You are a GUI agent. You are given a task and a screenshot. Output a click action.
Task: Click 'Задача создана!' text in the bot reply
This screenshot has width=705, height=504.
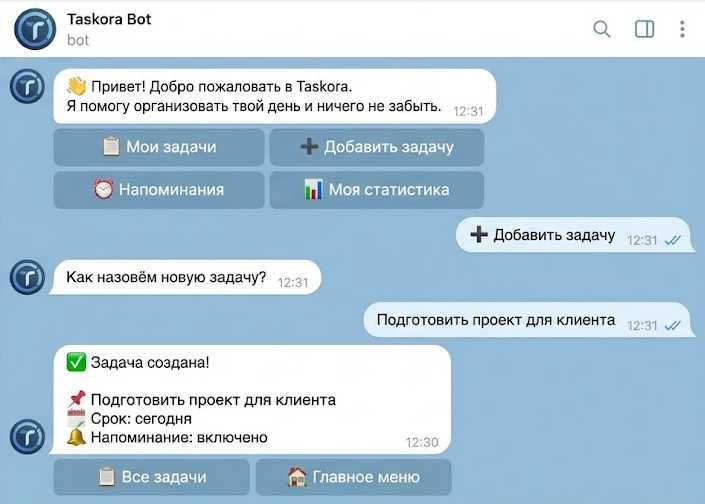click(x=150, y=362)
